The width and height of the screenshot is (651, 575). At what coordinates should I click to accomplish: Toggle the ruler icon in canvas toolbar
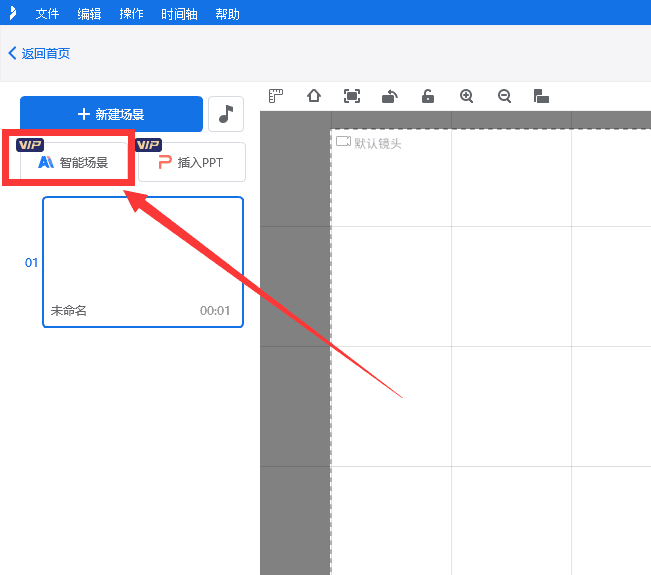(x=277, y=96)
